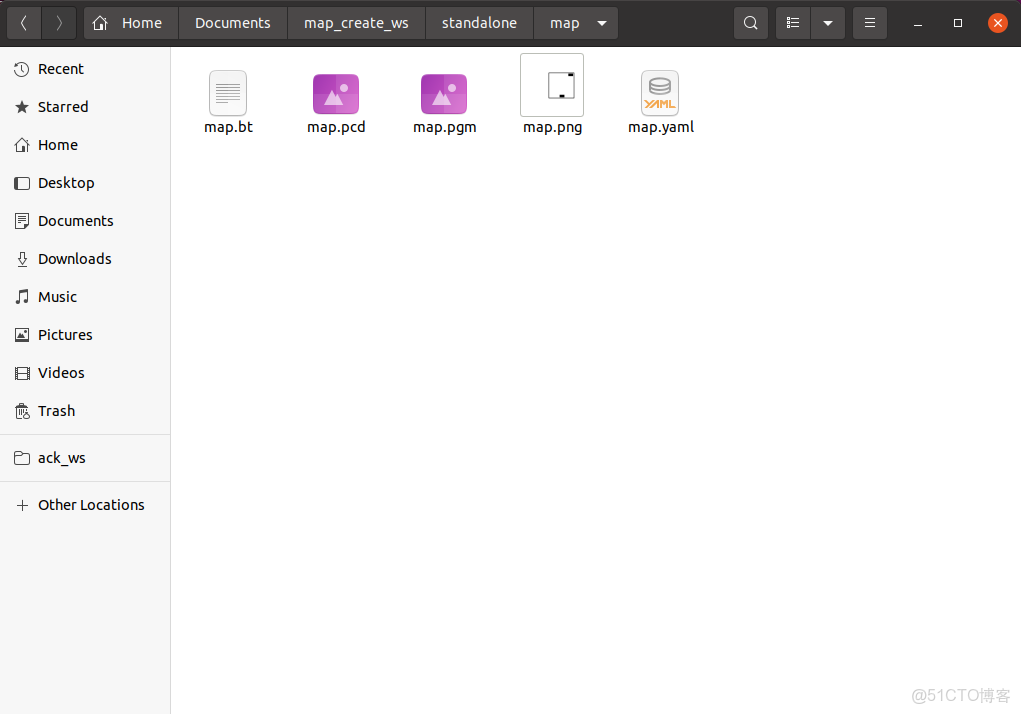The image size is (1021, 714).
Task: Go back with the left arrow button
Action: (24, 23)
